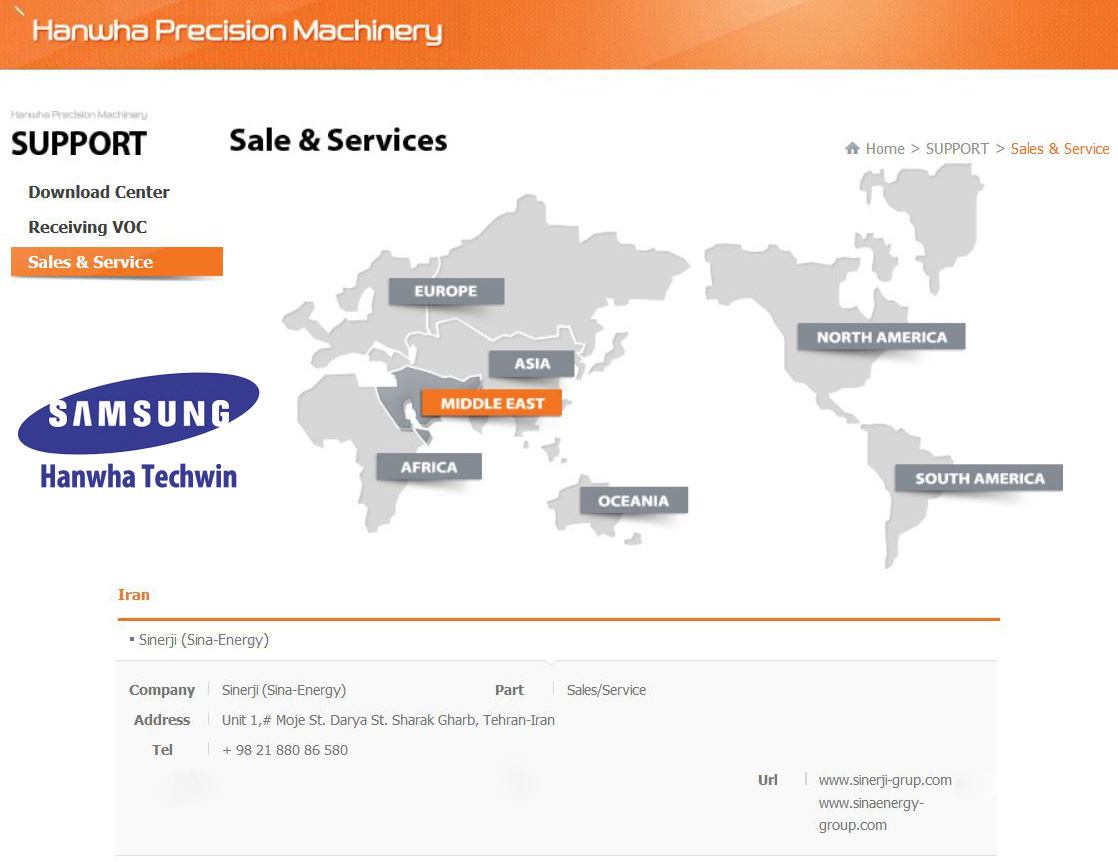This screenshot has height=862, width=1118.
Task: Select the Africa region on map
Action: click(x=429, y=467)
